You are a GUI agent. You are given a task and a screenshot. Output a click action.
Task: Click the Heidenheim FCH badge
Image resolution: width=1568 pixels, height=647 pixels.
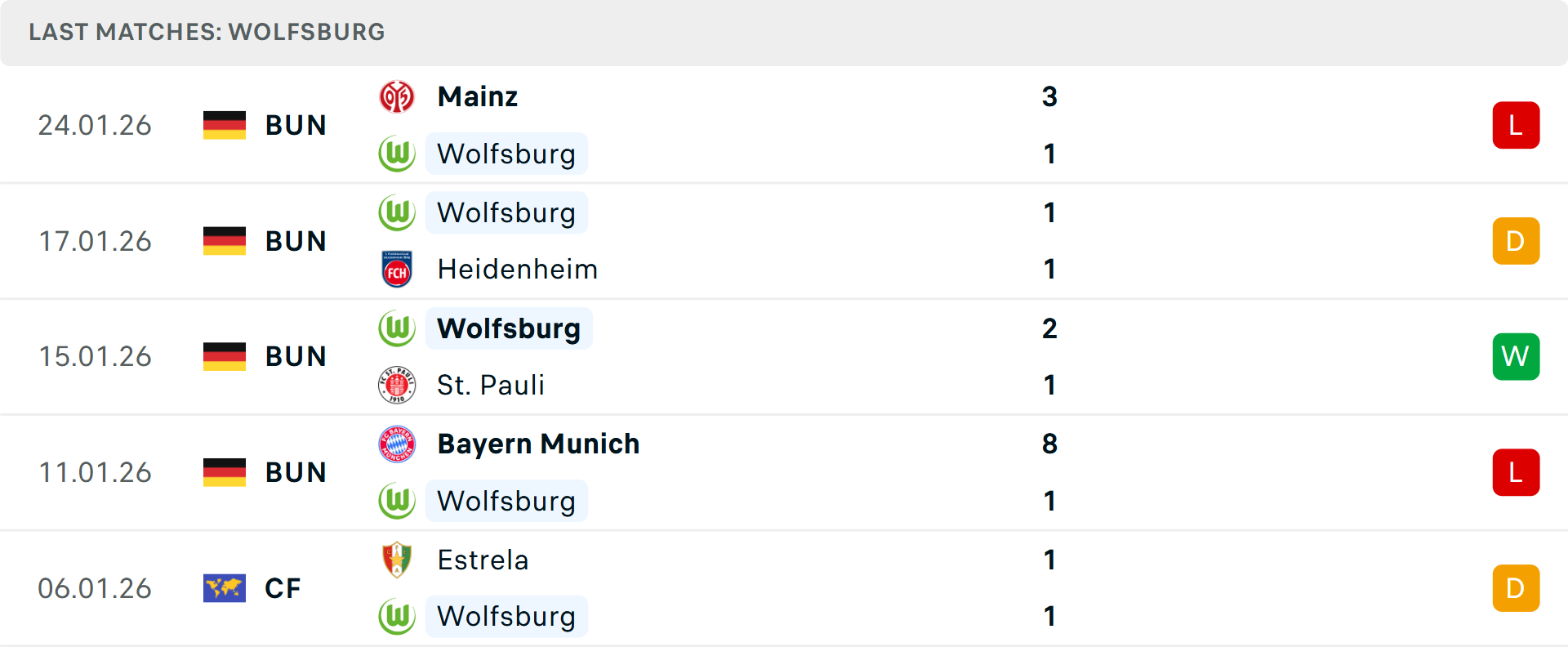tap(398, 269)
